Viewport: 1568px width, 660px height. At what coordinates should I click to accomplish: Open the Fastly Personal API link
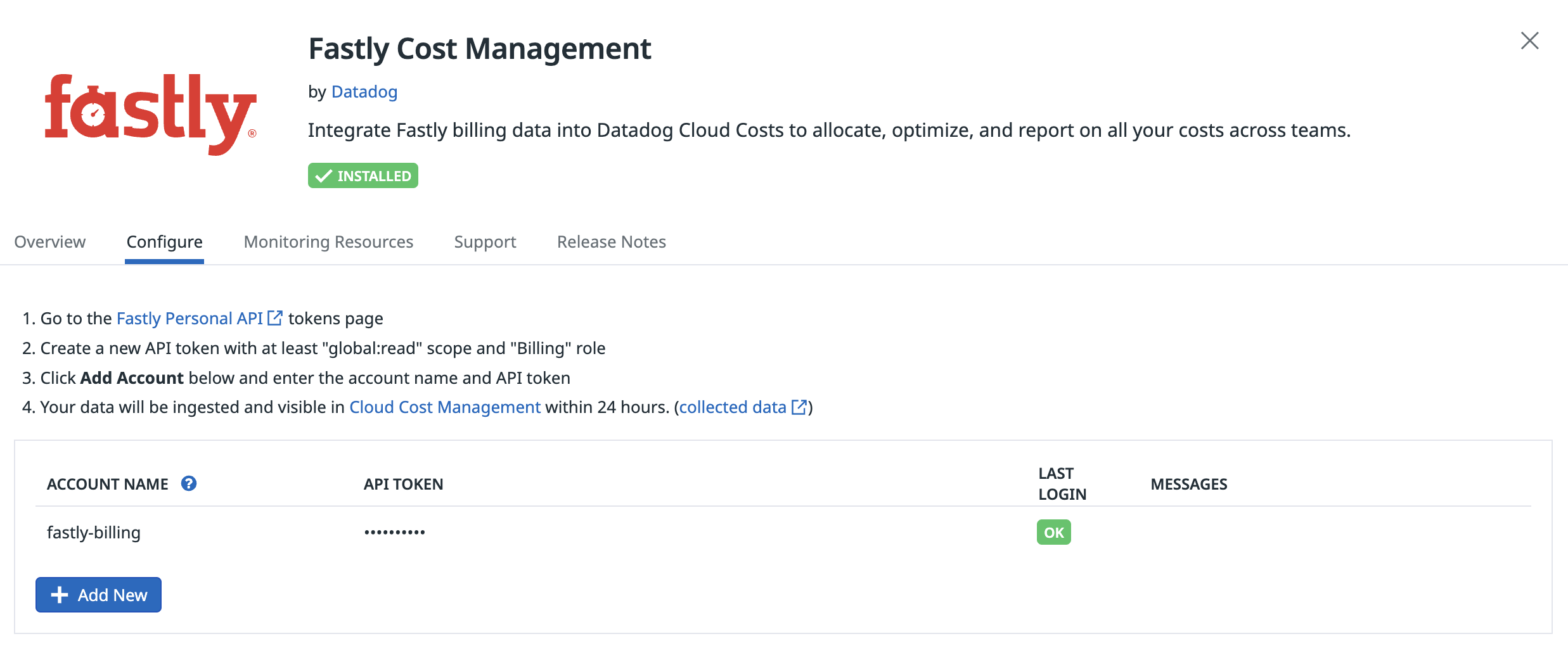point(190,319)
